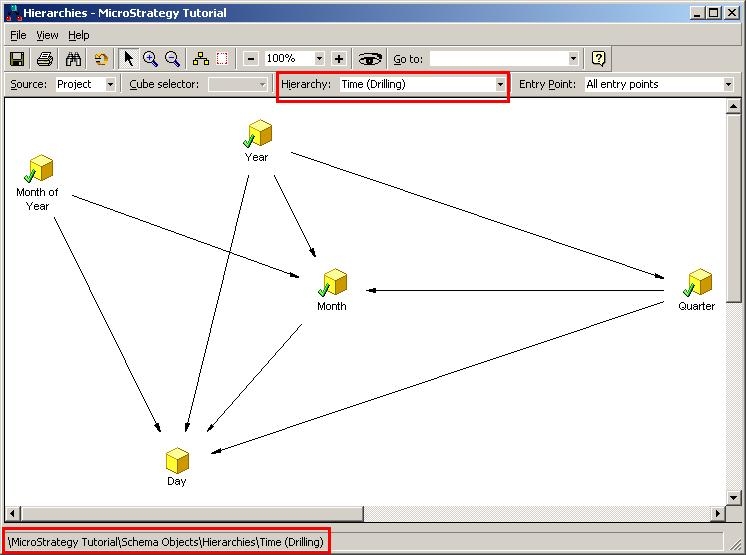
Task: Expand the 100% zoom level dropdown
Action: coord(319,59)
